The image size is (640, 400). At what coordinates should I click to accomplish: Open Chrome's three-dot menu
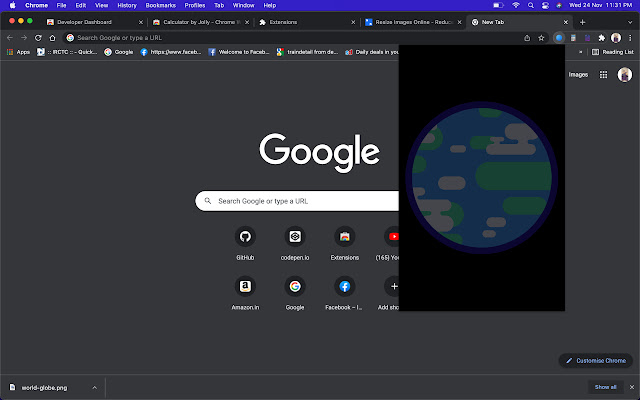(631, 38)
